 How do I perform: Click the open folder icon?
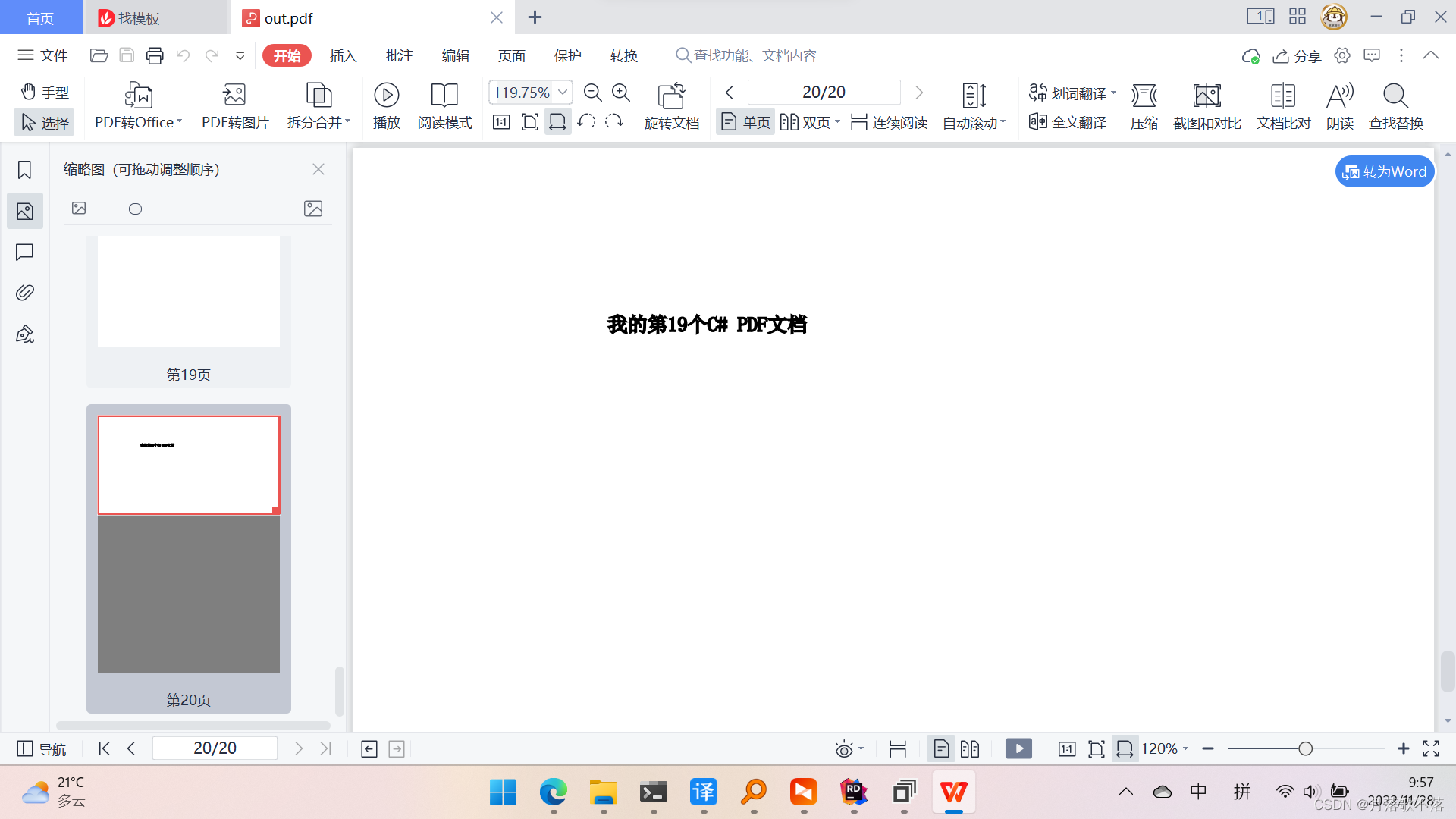point(99,55)
